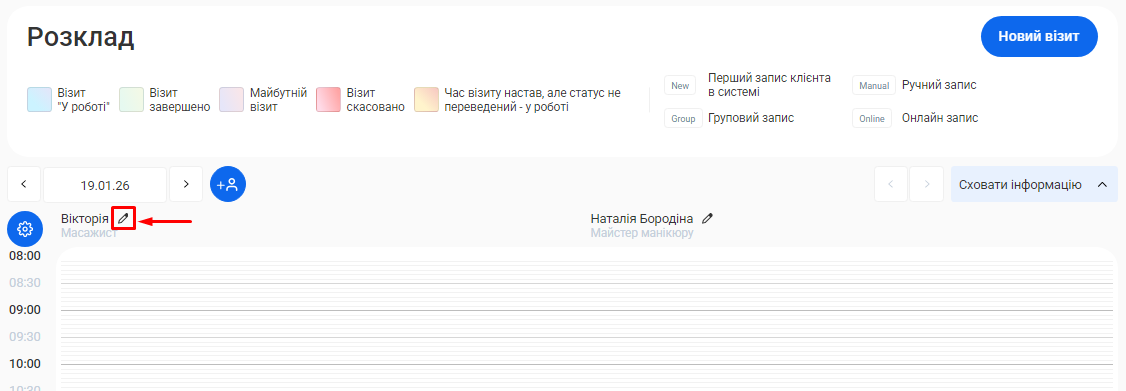This screenshot has height=391, width=1126.
Task: Click the 09:30 time label
Action: 25,336
